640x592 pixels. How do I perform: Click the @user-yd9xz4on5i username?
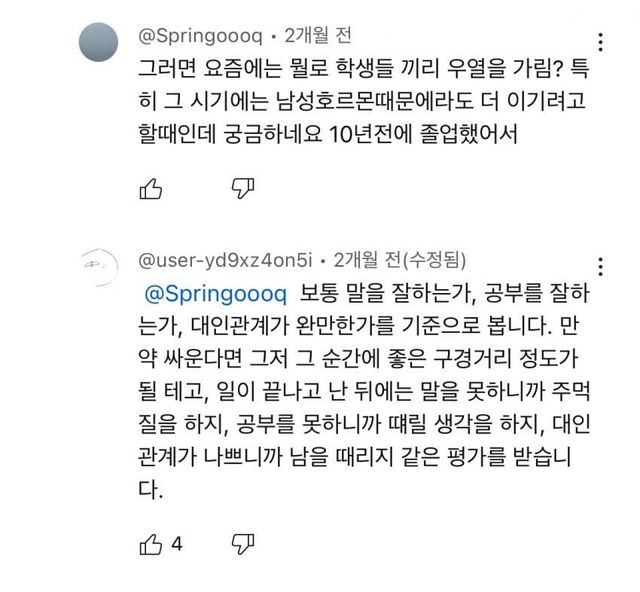click(227, 261)
